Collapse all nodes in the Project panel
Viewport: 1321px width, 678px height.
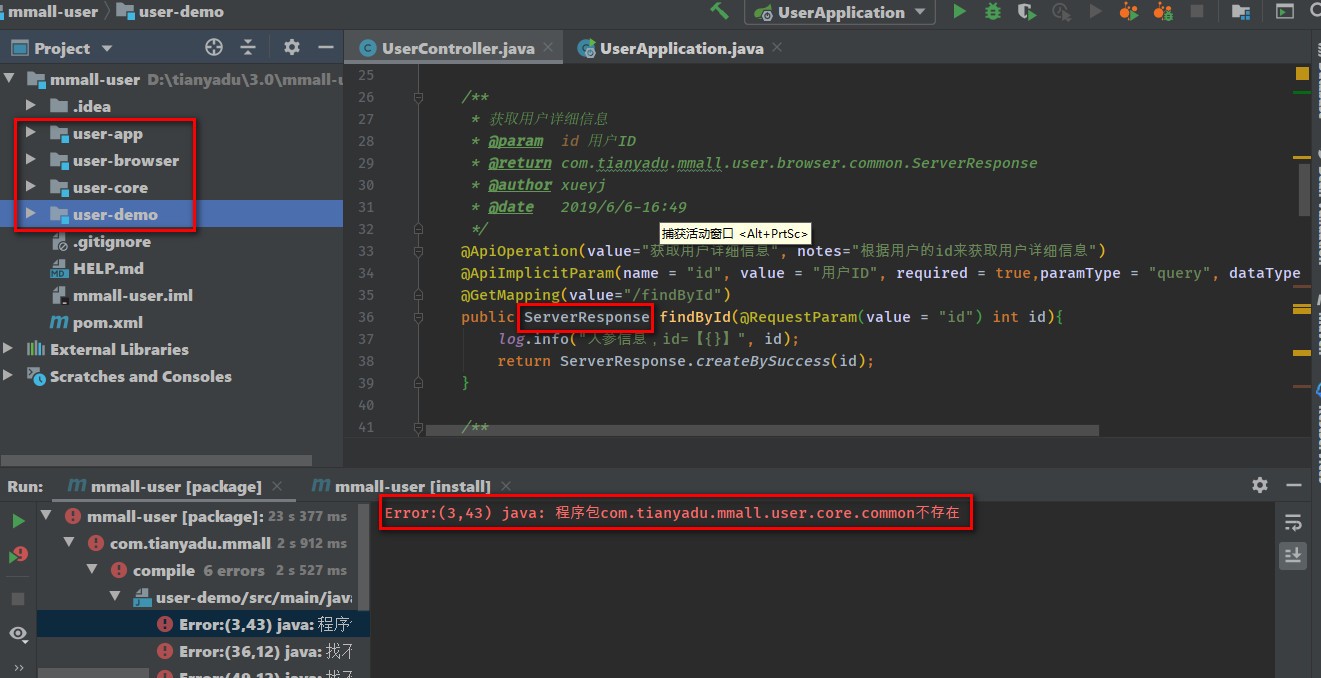(x=250, y=48)
